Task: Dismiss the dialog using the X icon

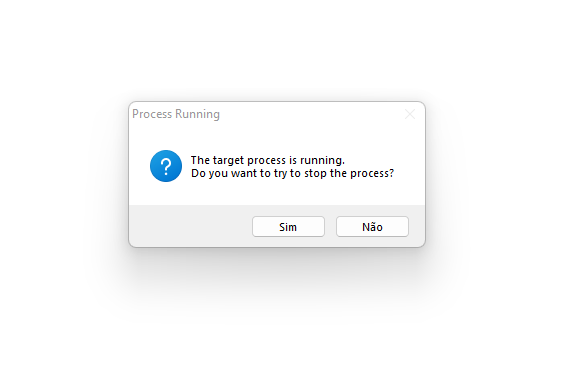Action: (x=410, y=114)
